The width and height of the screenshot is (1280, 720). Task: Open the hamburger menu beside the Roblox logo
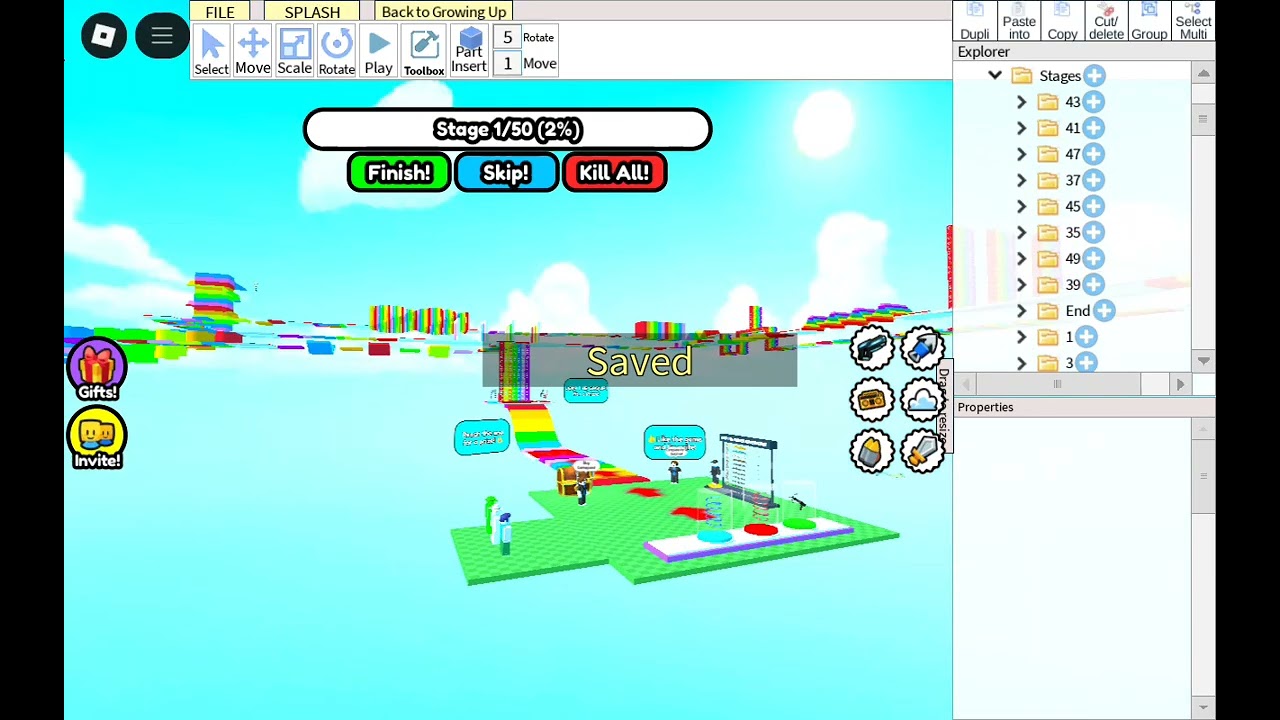pos(162,37)
